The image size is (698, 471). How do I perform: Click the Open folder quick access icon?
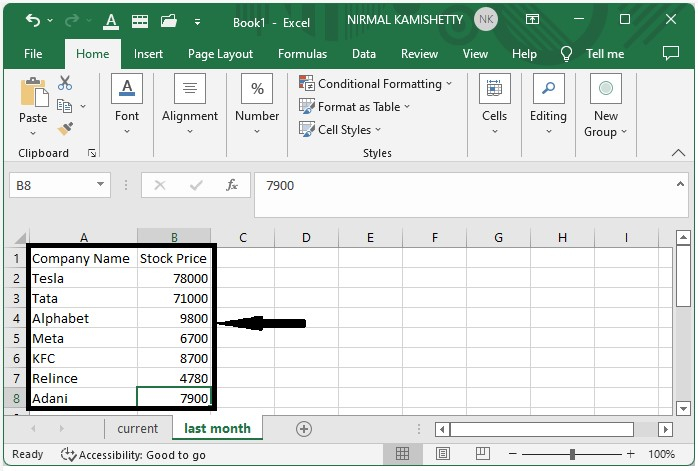[x=168, y=20]
